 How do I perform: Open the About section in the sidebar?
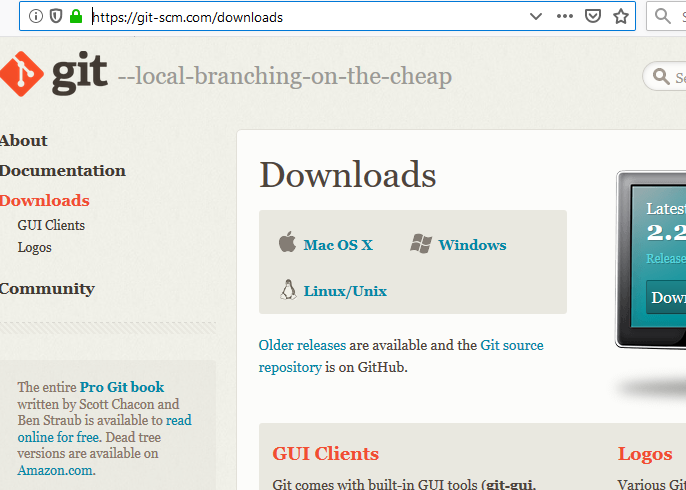24,141
